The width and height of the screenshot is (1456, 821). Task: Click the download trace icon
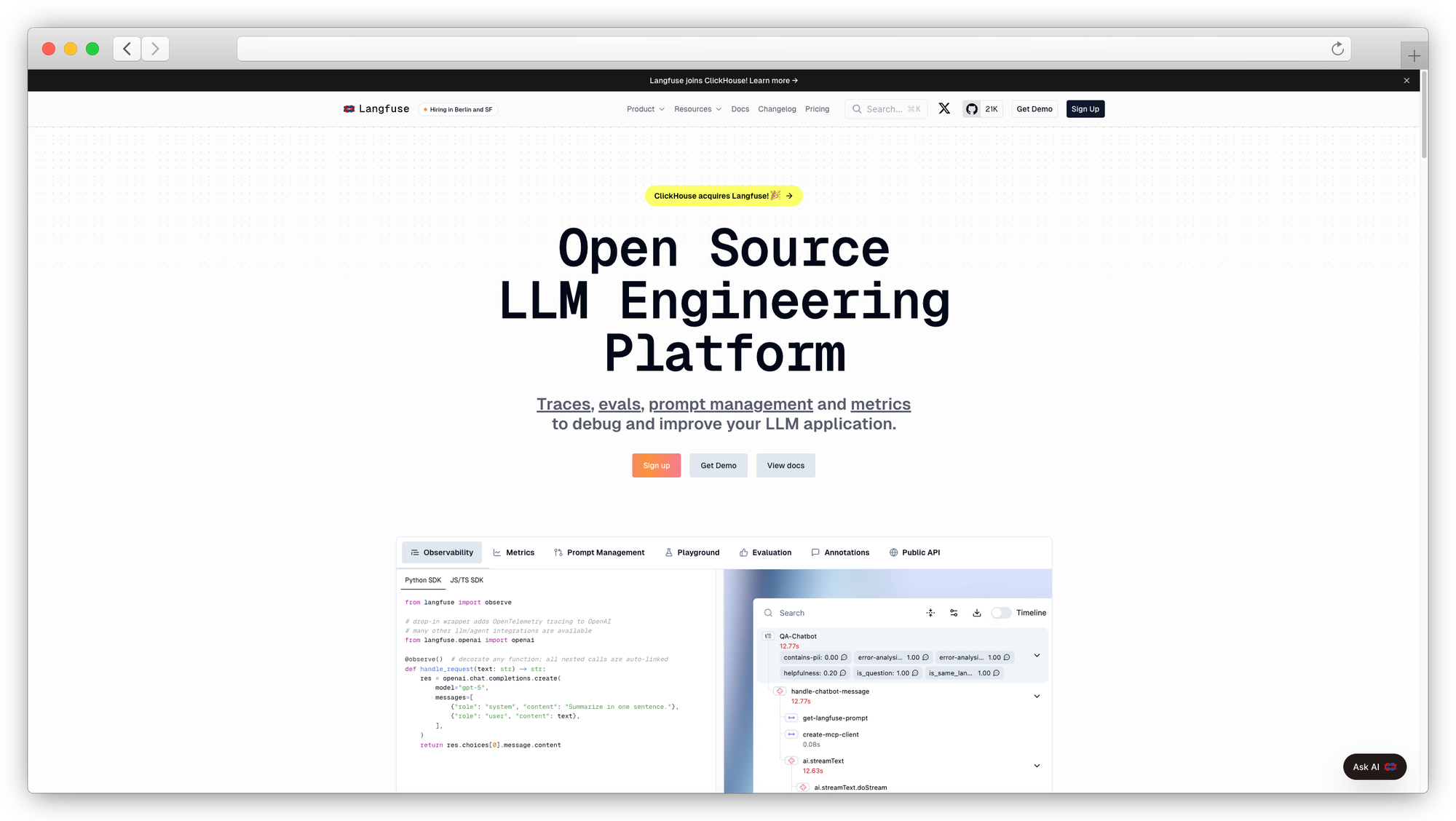pyautogui.click(x=977, y=613)
